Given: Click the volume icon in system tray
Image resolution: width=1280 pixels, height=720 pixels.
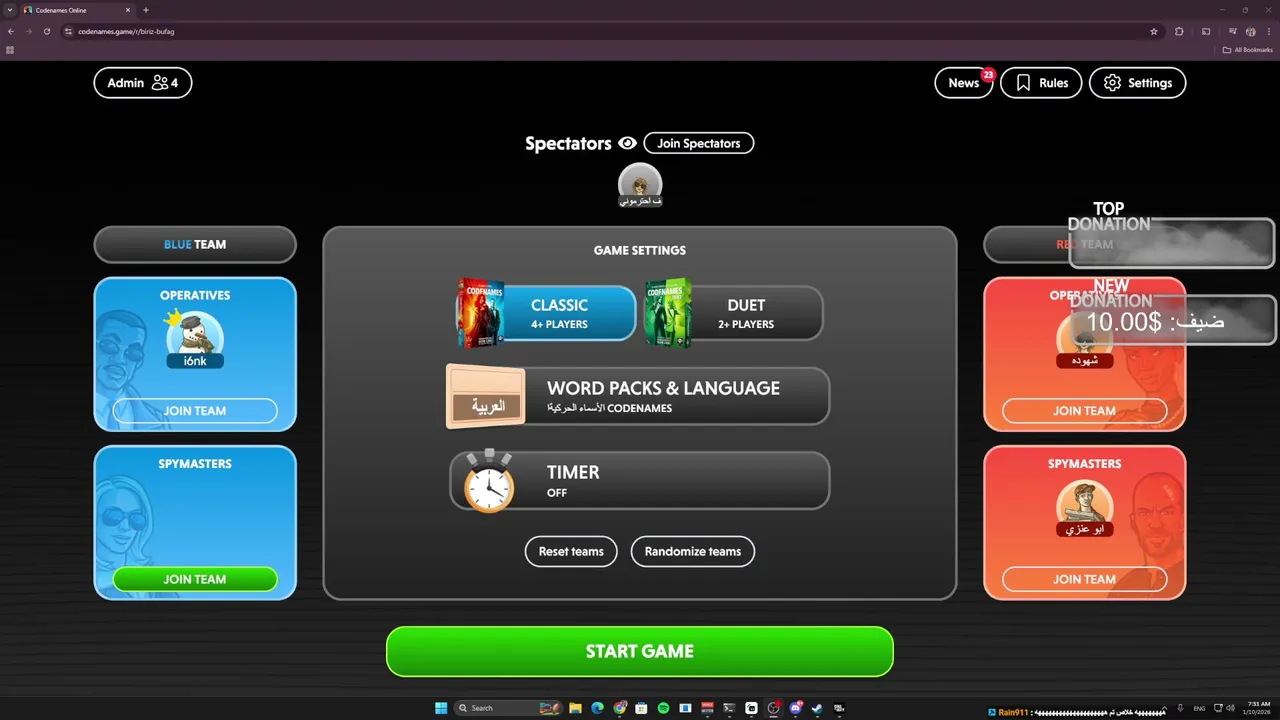Looking at the screenshot, I should pyautogui.click(x=1229, y=708).
